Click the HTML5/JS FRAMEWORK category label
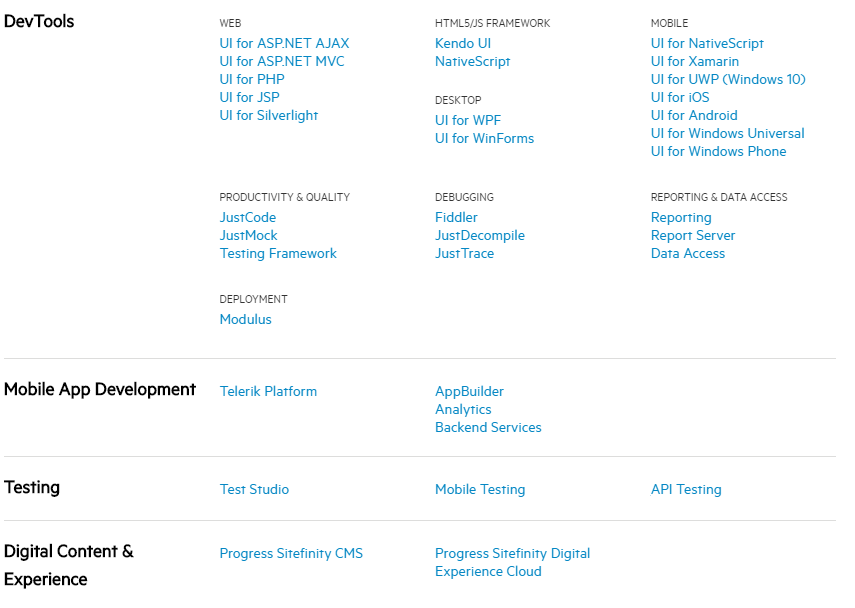The image size is (855, 608). coord(492,23)
